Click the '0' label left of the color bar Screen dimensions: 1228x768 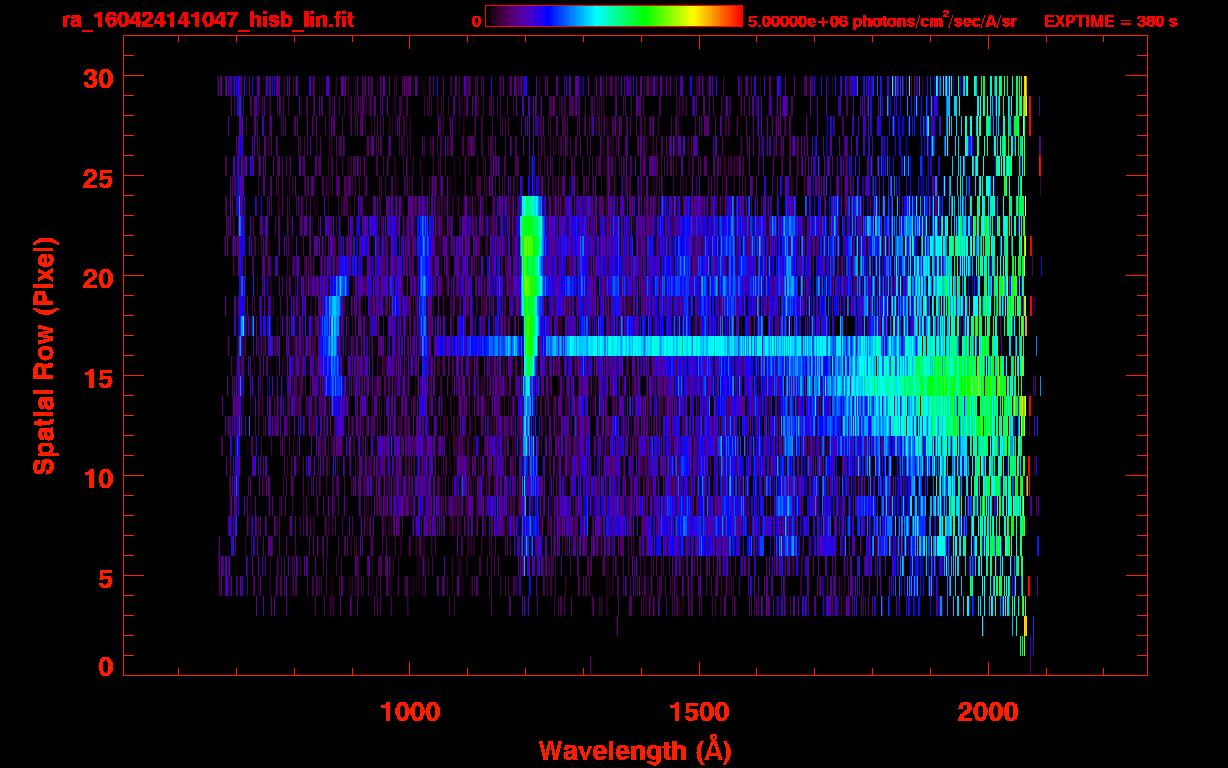[x=476, y=21]
